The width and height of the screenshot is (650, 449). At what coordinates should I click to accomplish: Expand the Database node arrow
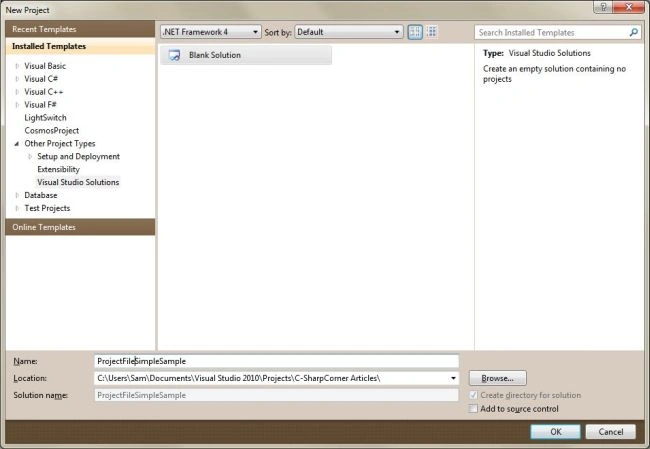pyautogui.click(x=17, y=195)
